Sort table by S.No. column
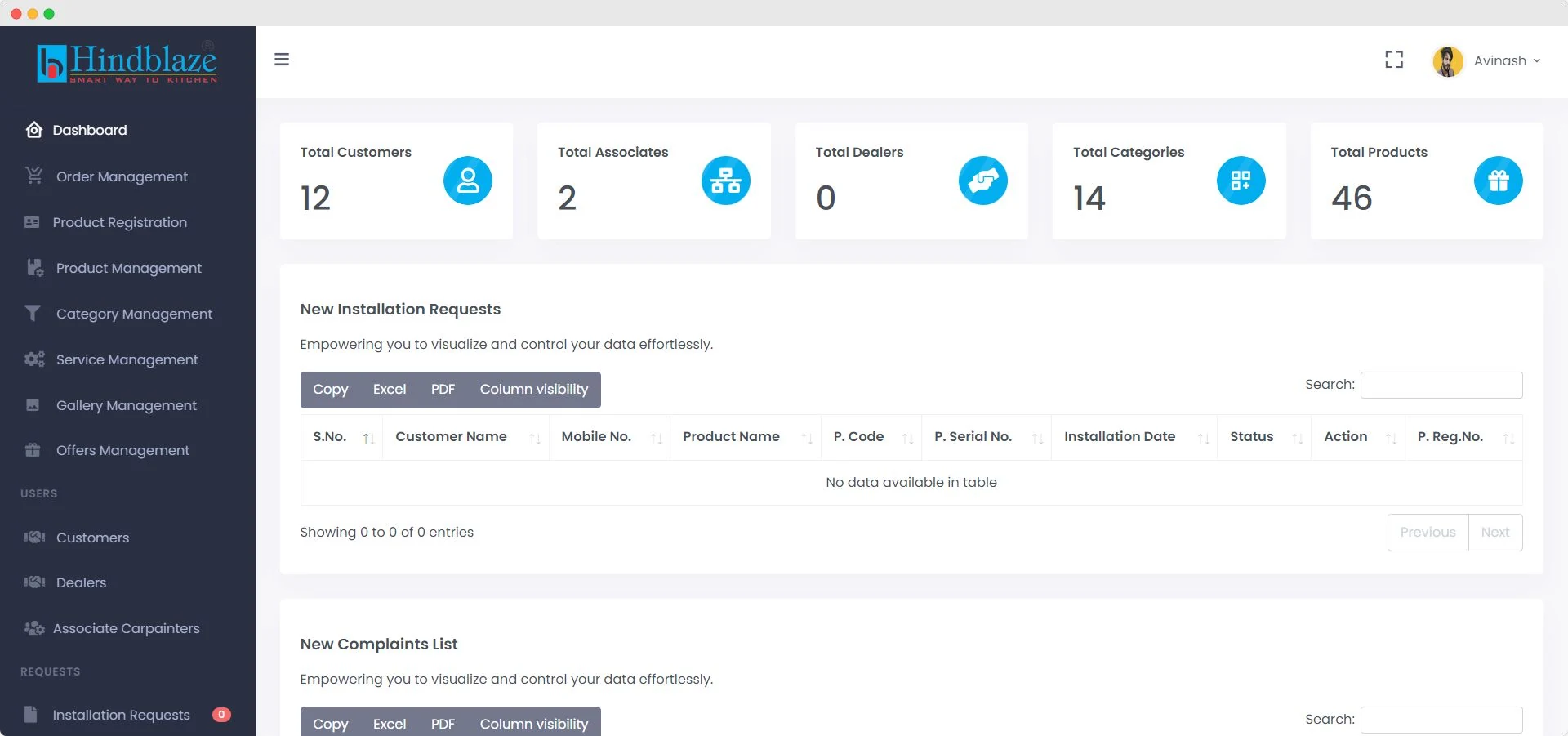This screenshot has width=1568, height=736. click(x=341, y=437)
